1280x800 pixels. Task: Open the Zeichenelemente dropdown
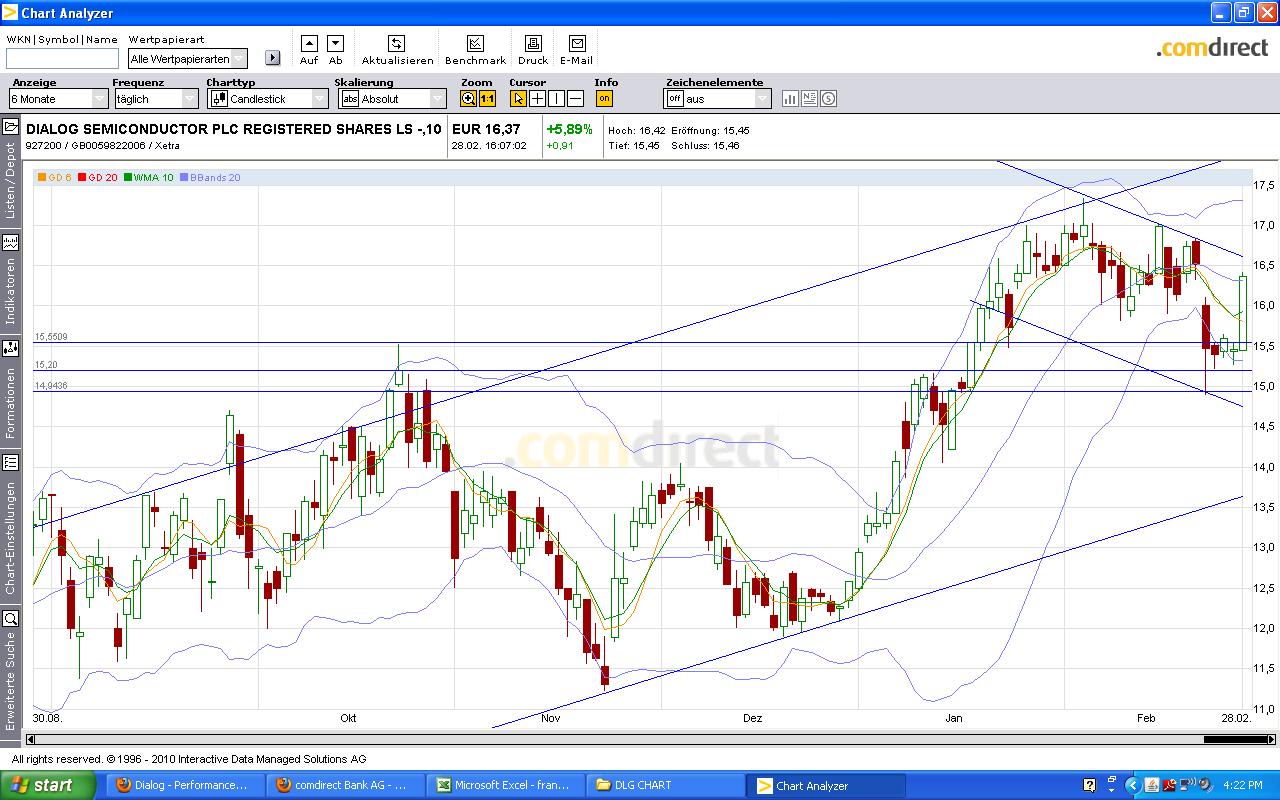tap(718, 99)
